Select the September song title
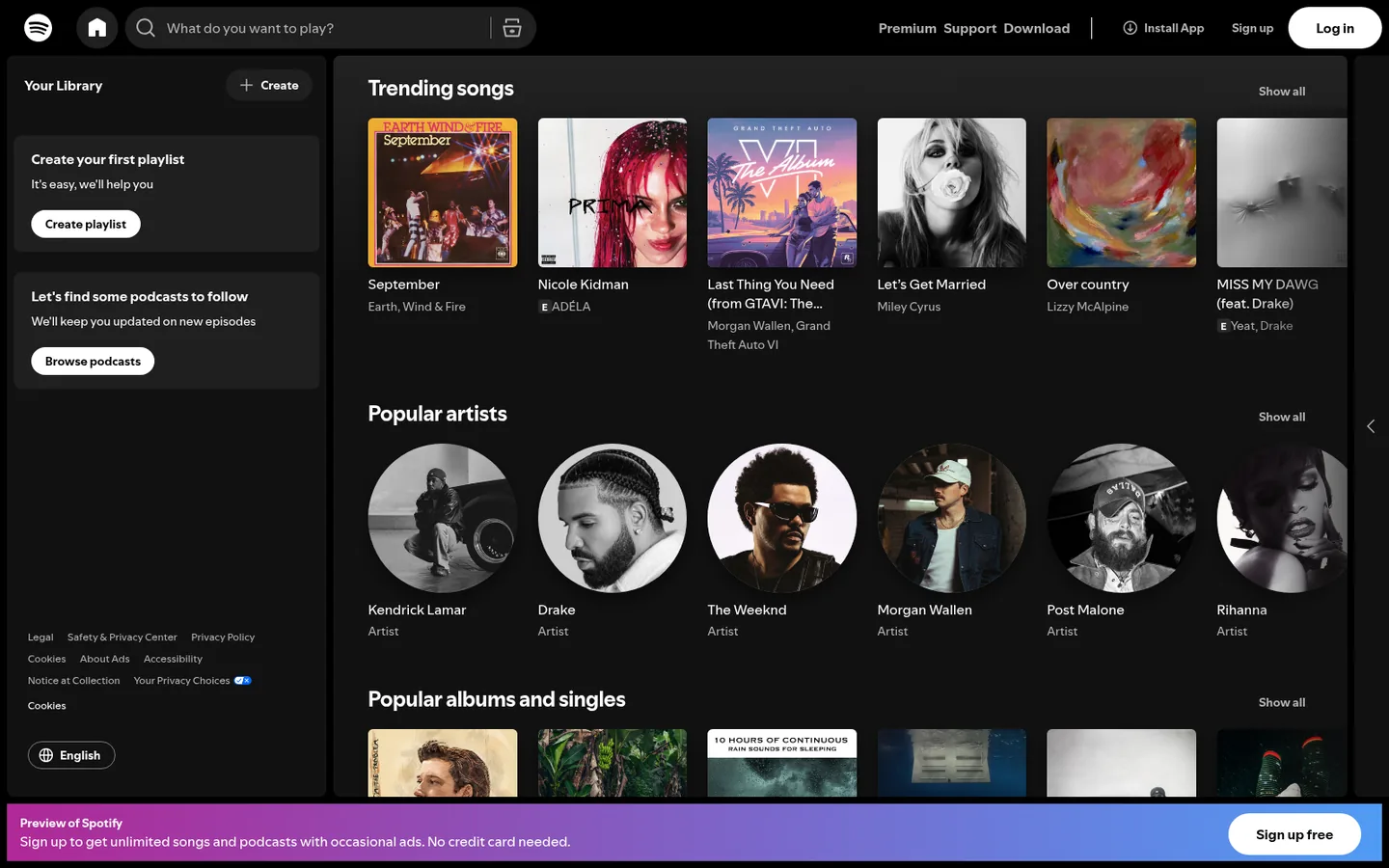This screenshot has width=1389, height=868. 403,285
